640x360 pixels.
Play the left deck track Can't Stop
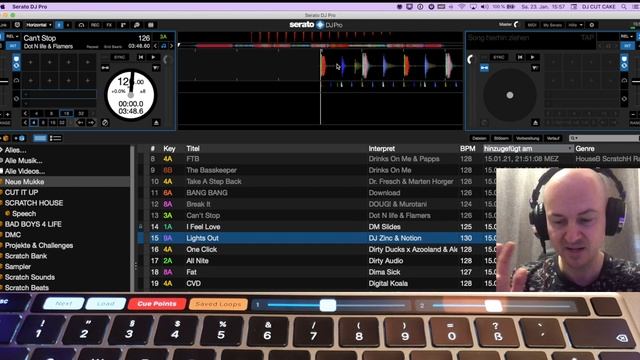(x=153, y=57)
